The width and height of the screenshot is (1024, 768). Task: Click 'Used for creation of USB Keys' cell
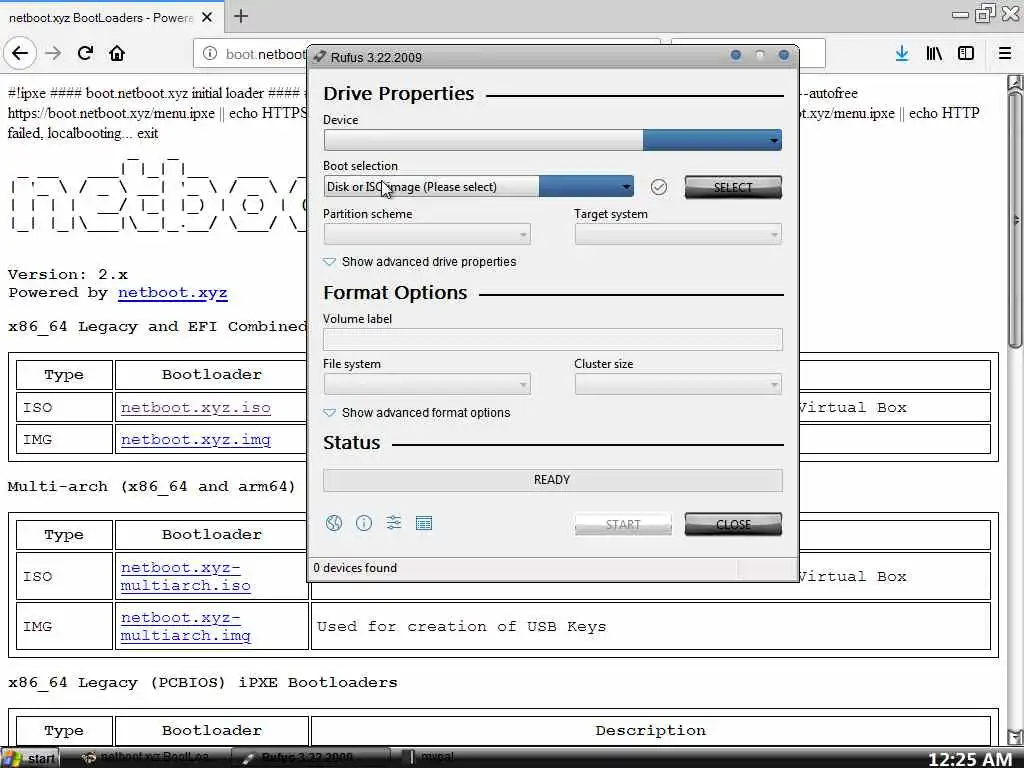pos(650,627)
